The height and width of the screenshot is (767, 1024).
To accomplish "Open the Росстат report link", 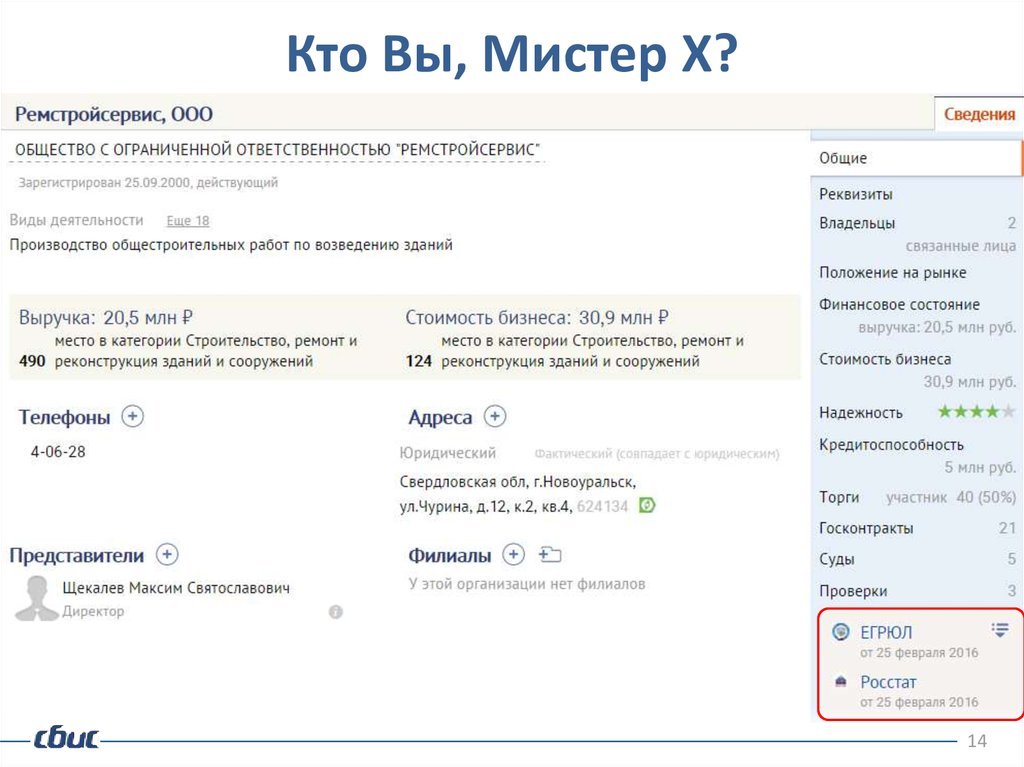I will click(888, 682).
